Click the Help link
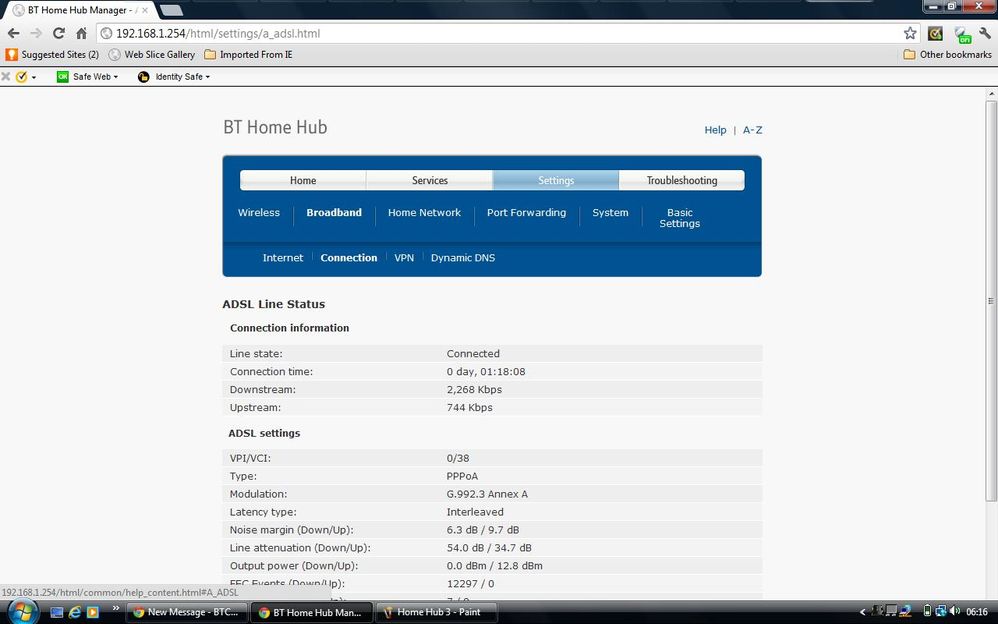 715,130
